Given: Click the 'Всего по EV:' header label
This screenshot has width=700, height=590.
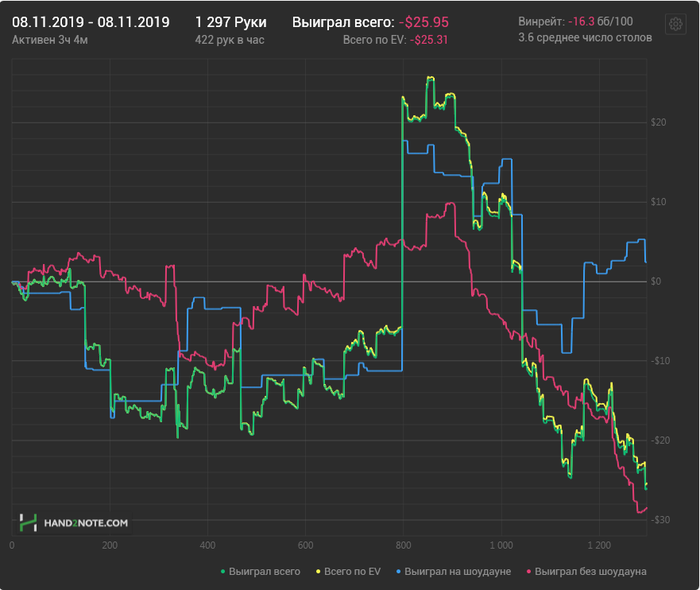Looking at the screenshot, I should pos(375,40).
